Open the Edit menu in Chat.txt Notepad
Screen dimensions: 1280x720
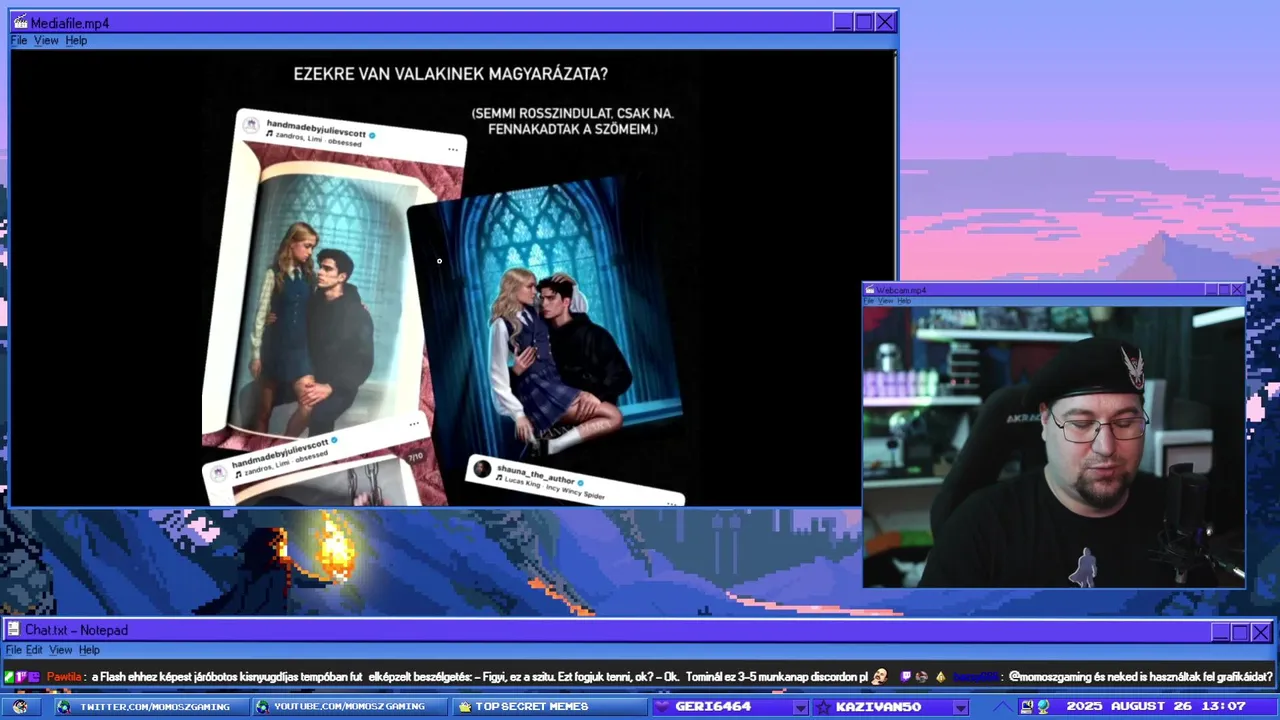[x=34, y=650]
